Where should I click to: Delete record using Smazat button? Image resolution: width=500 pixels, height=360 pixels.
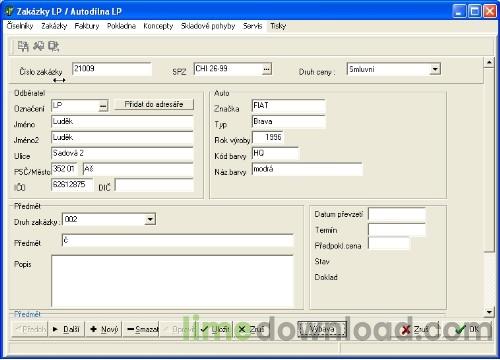coord(141,329)
